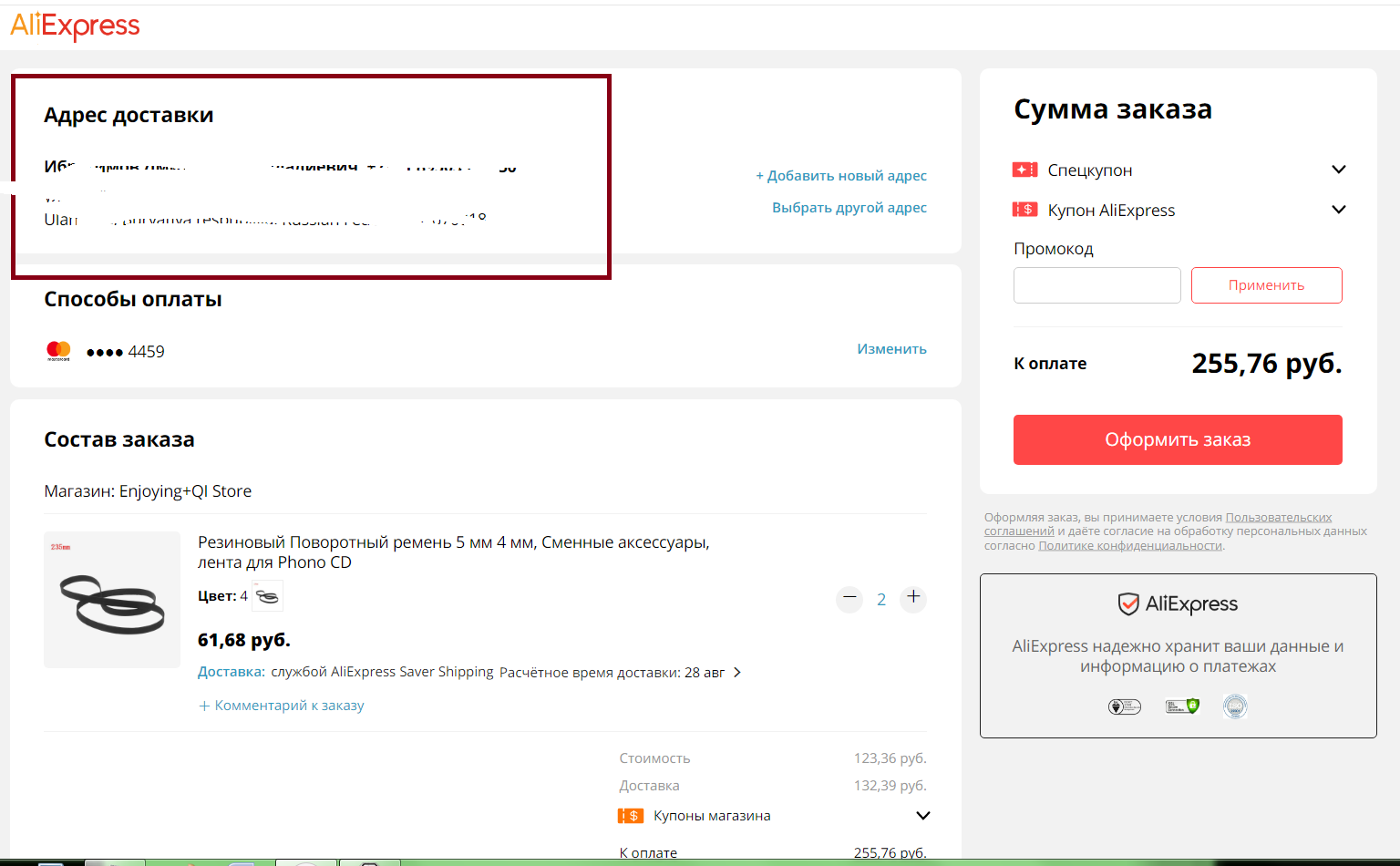1400x866 pixels.
Task: Expand the Купоны магазина section
Action: tap(922, 816)
